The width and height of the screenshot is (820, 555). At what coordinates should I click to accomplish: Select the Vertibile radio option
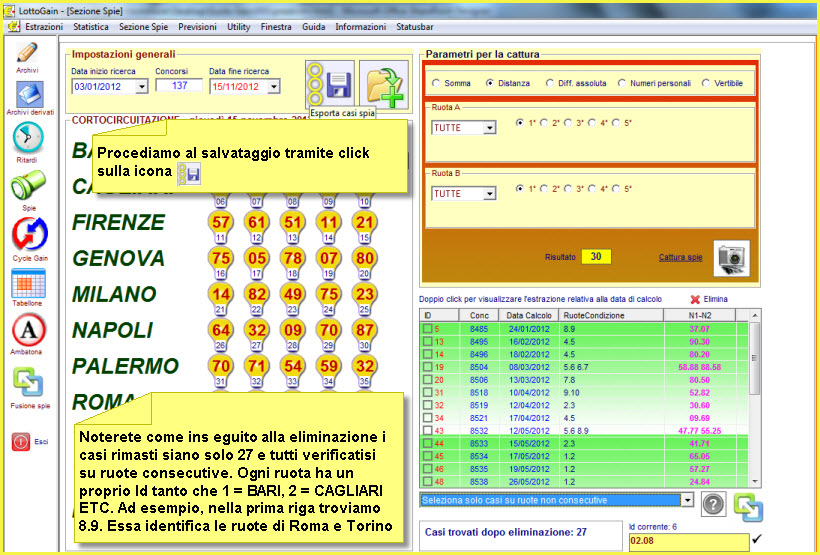[x=706, y=83]
